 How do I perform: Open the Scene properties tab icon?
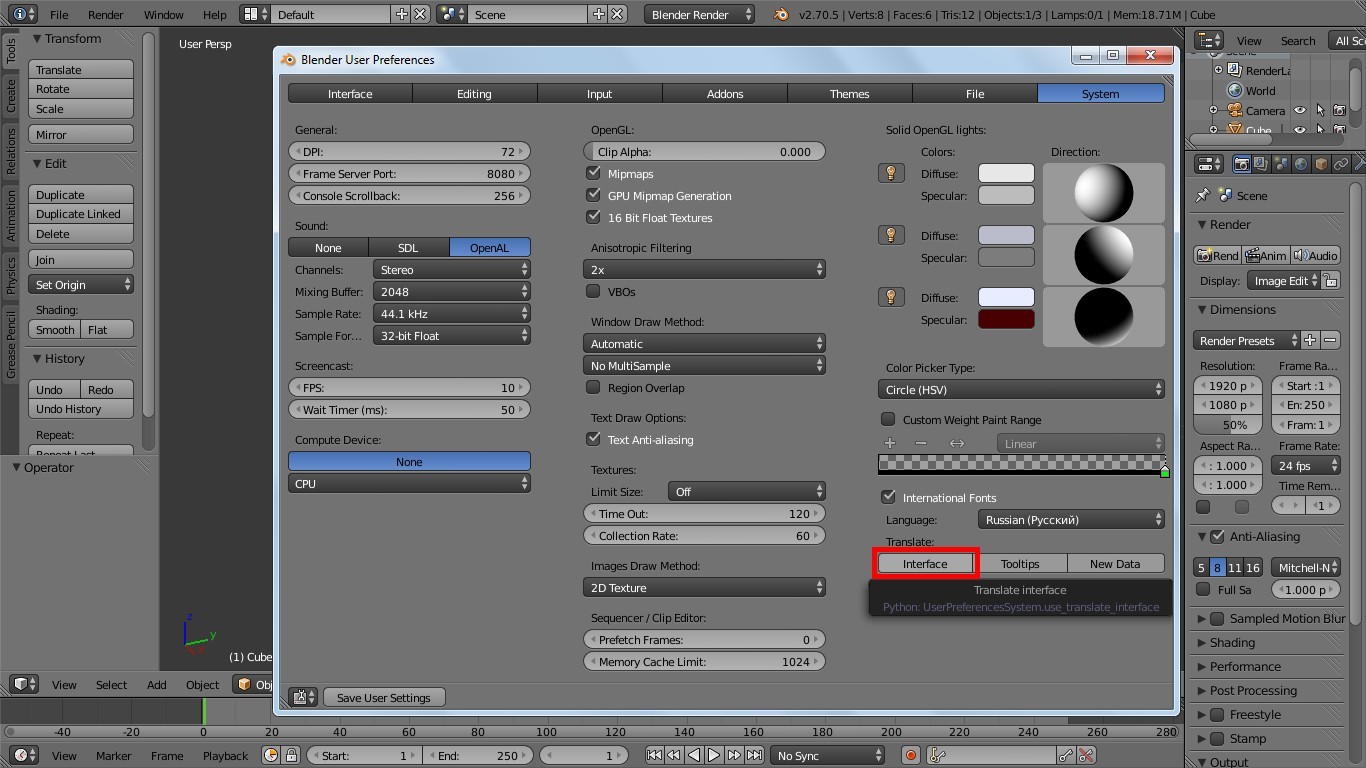pos(1280,164)
